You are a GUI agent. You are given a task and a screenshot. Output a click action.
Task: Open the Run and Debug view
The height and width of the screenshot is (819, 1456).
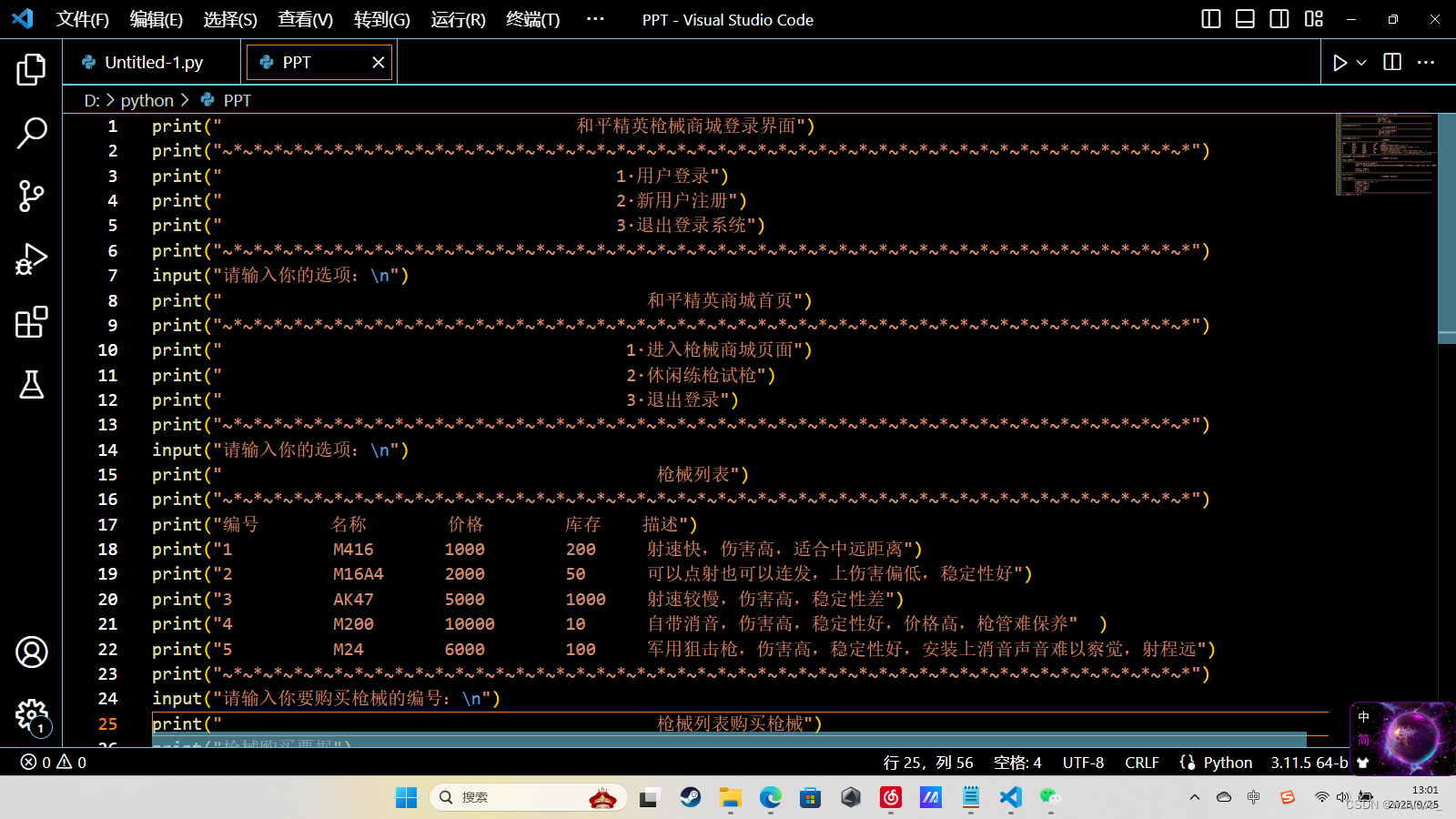(31, 259)
